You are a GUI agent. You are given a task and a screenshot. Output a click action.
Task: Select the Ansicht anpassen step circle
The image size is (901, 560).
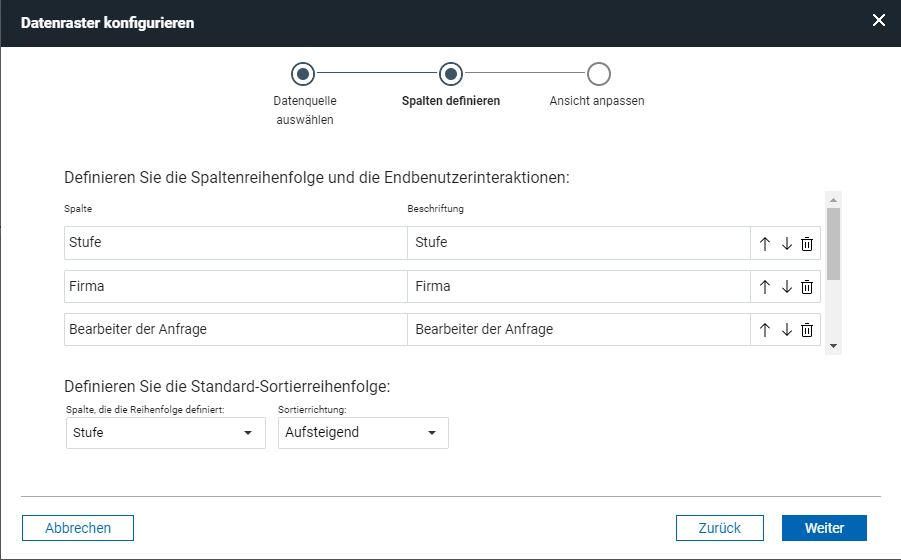(x=599, y=74)
